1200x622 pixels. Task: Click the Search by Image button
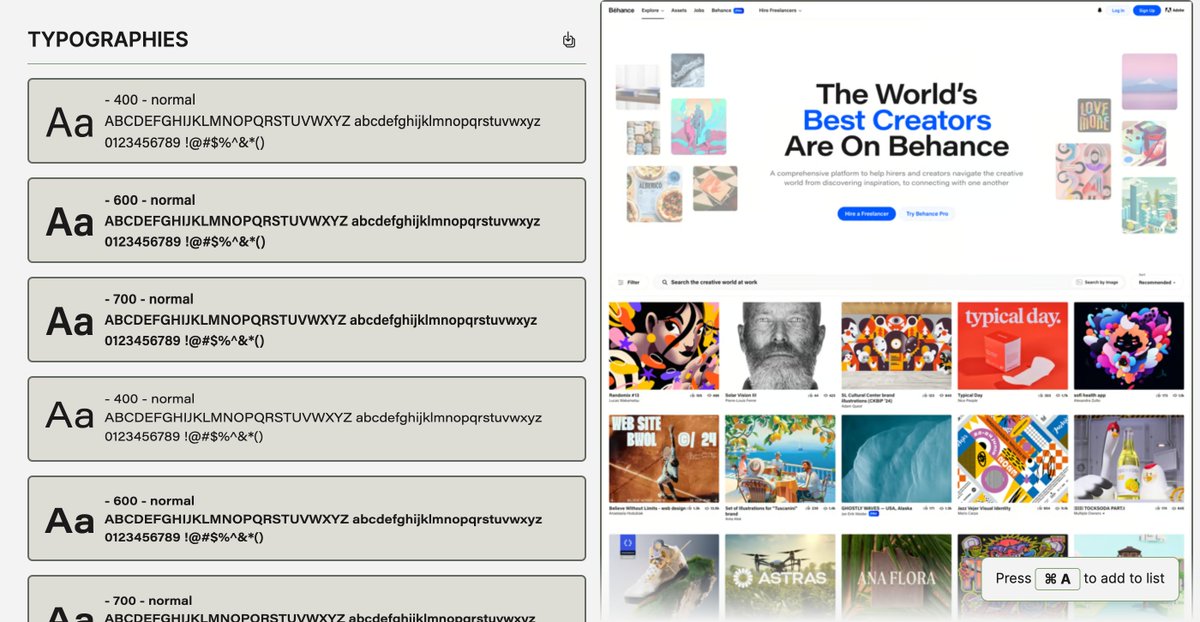pos(1097,283)
